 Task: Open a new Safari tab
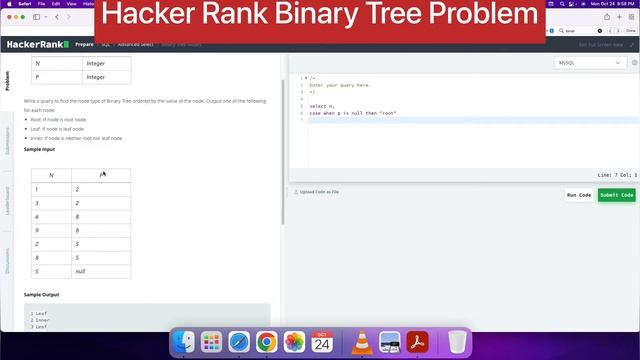(x=619, y=17)
